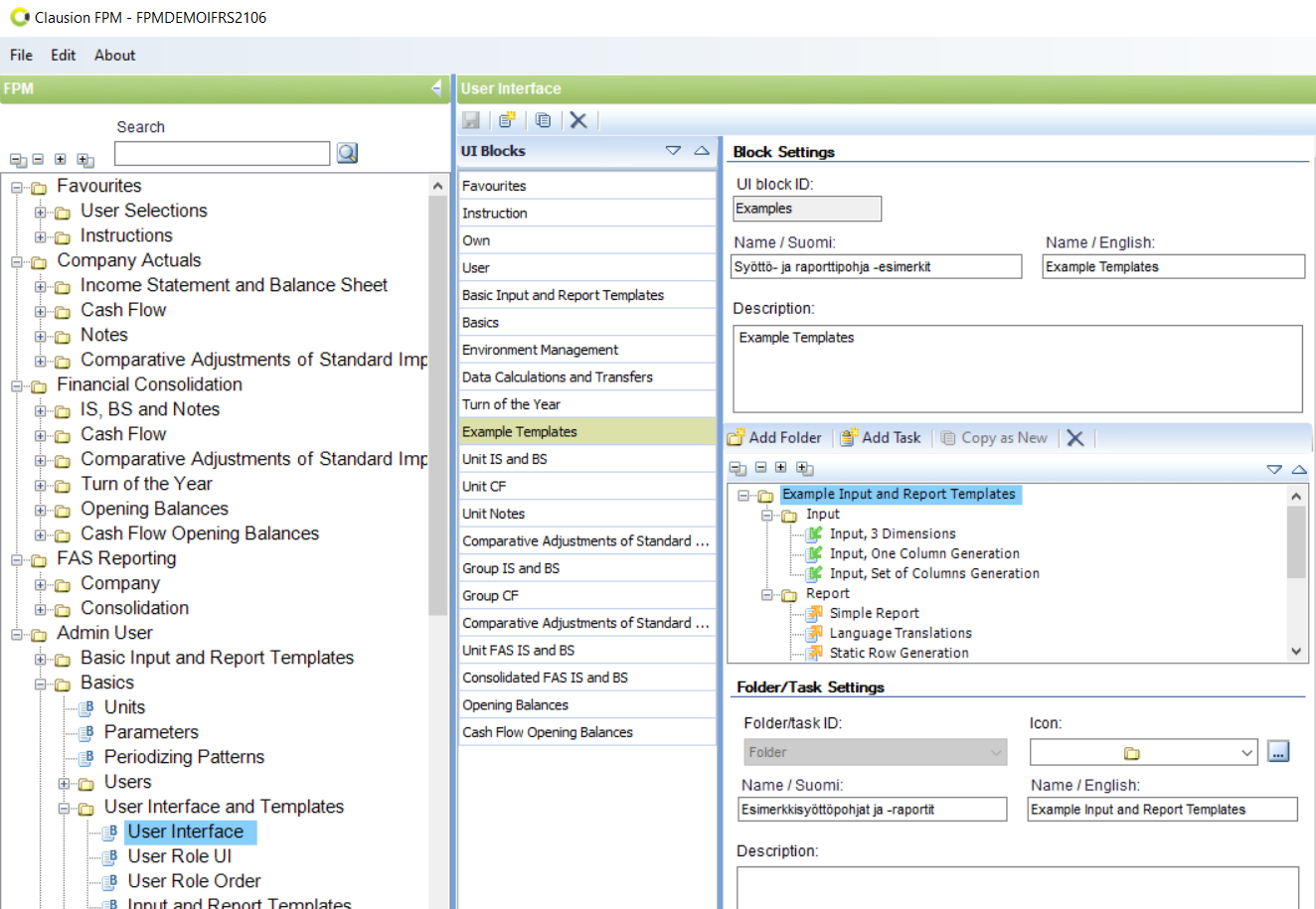This screenshot has height=909, width=1316.
Task: Click Language Translations report icon
Action: (815, 633)
